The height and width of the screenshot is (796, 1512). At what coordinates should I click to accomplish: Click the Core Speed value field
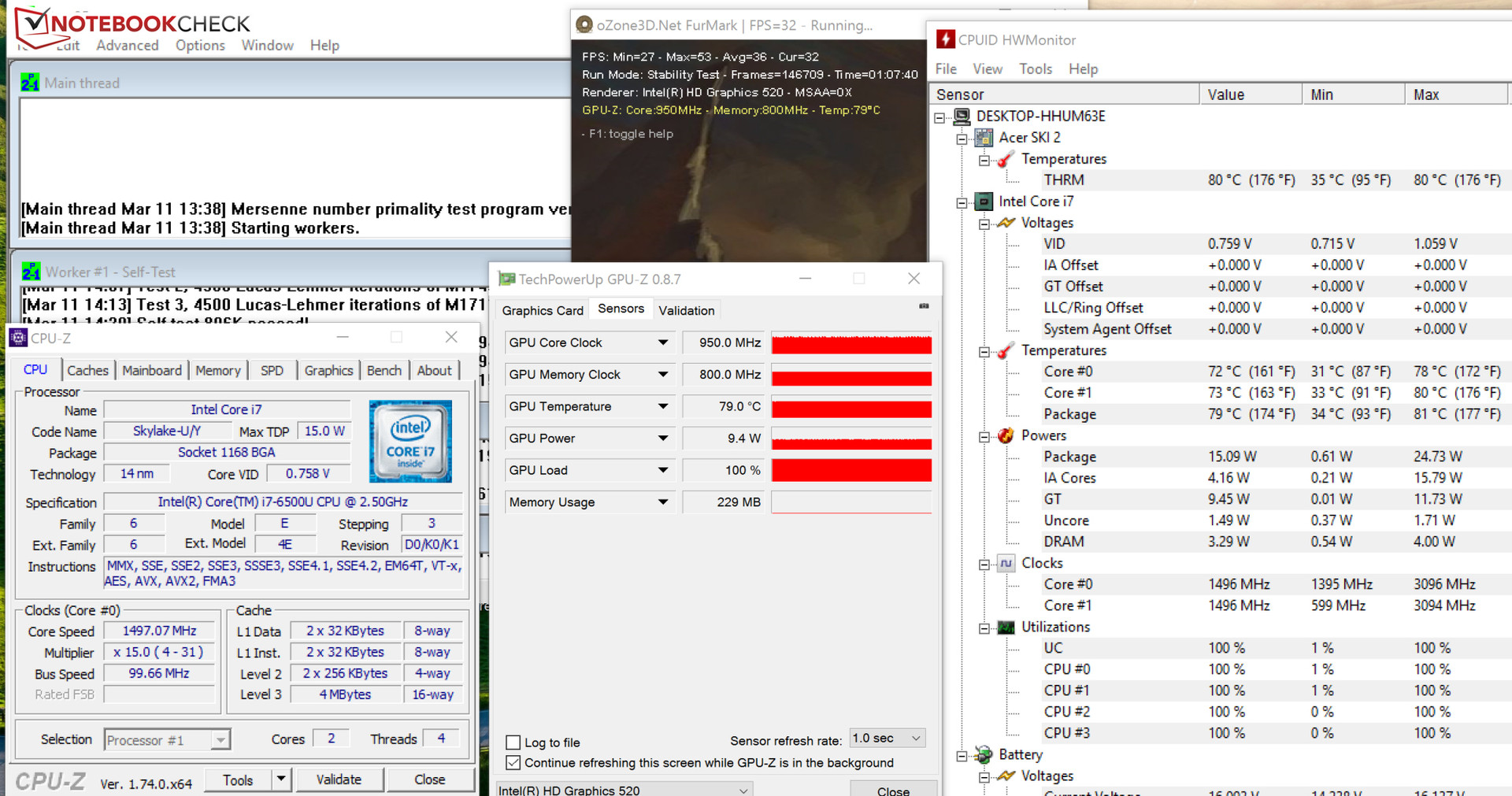coord(159,631)
